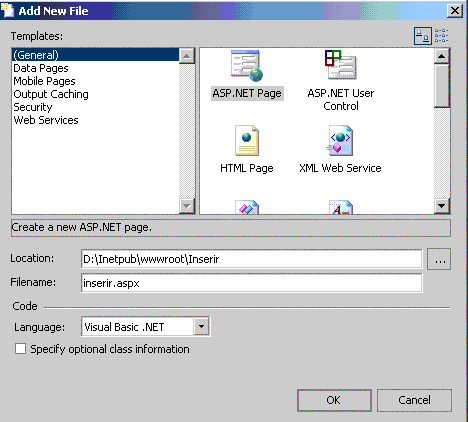Choose the HTML Page template icon
468x422 pixels.
pyautogui.click(x=247, y=140)
